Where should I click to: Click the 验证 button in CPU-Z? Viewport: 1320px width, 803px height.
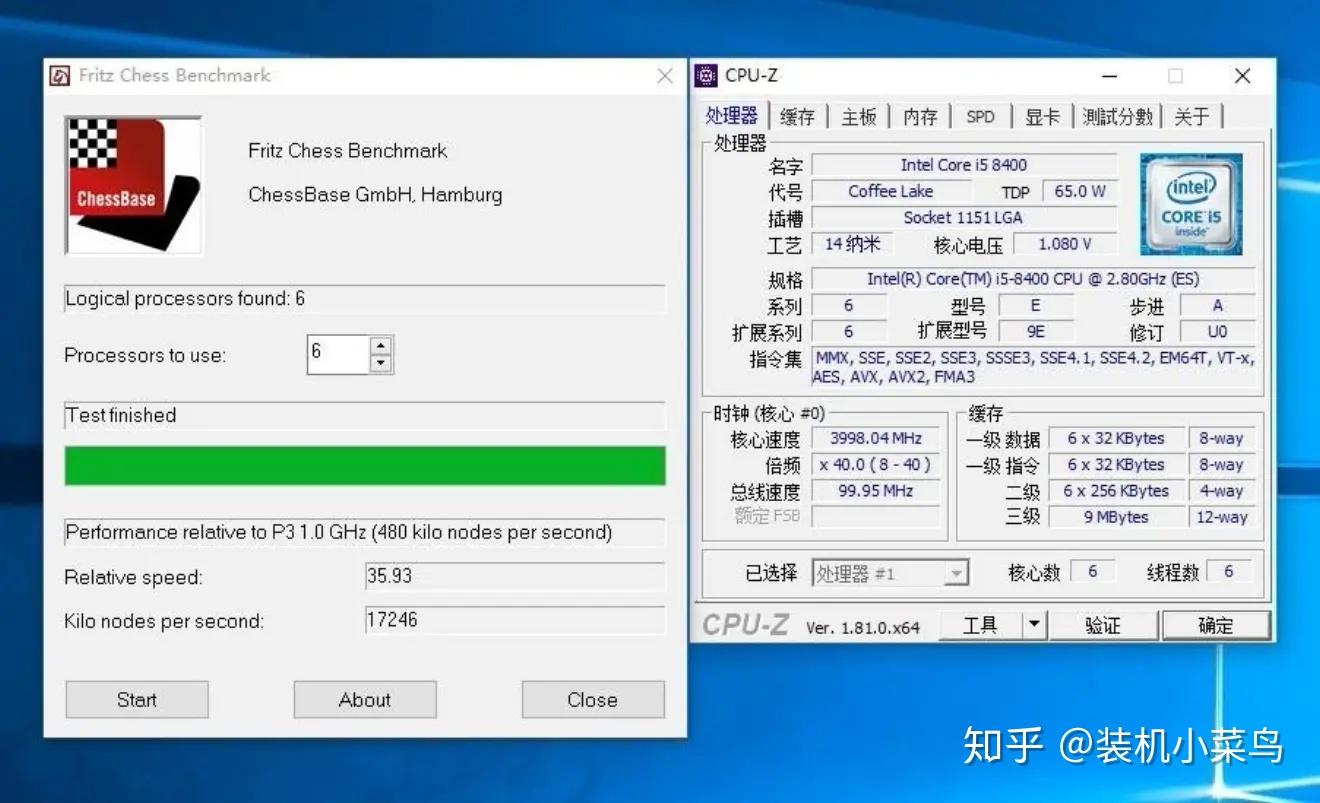coord(1104,623)
